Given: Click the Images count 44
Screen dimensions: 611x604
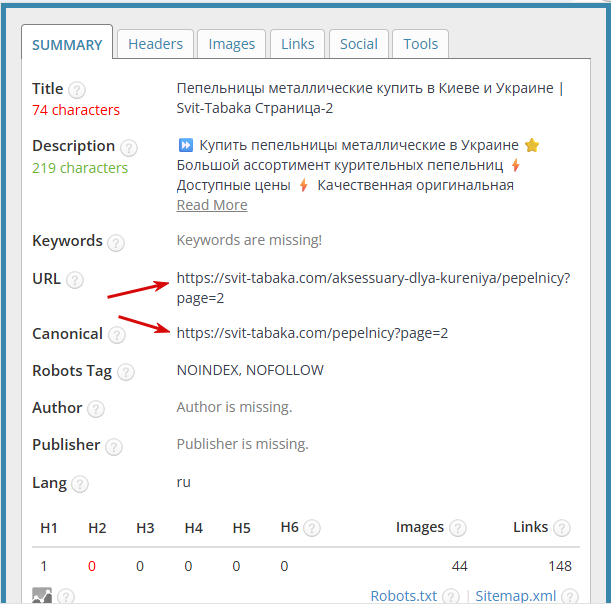Looking at the screenshot, I should pos(459,566).
